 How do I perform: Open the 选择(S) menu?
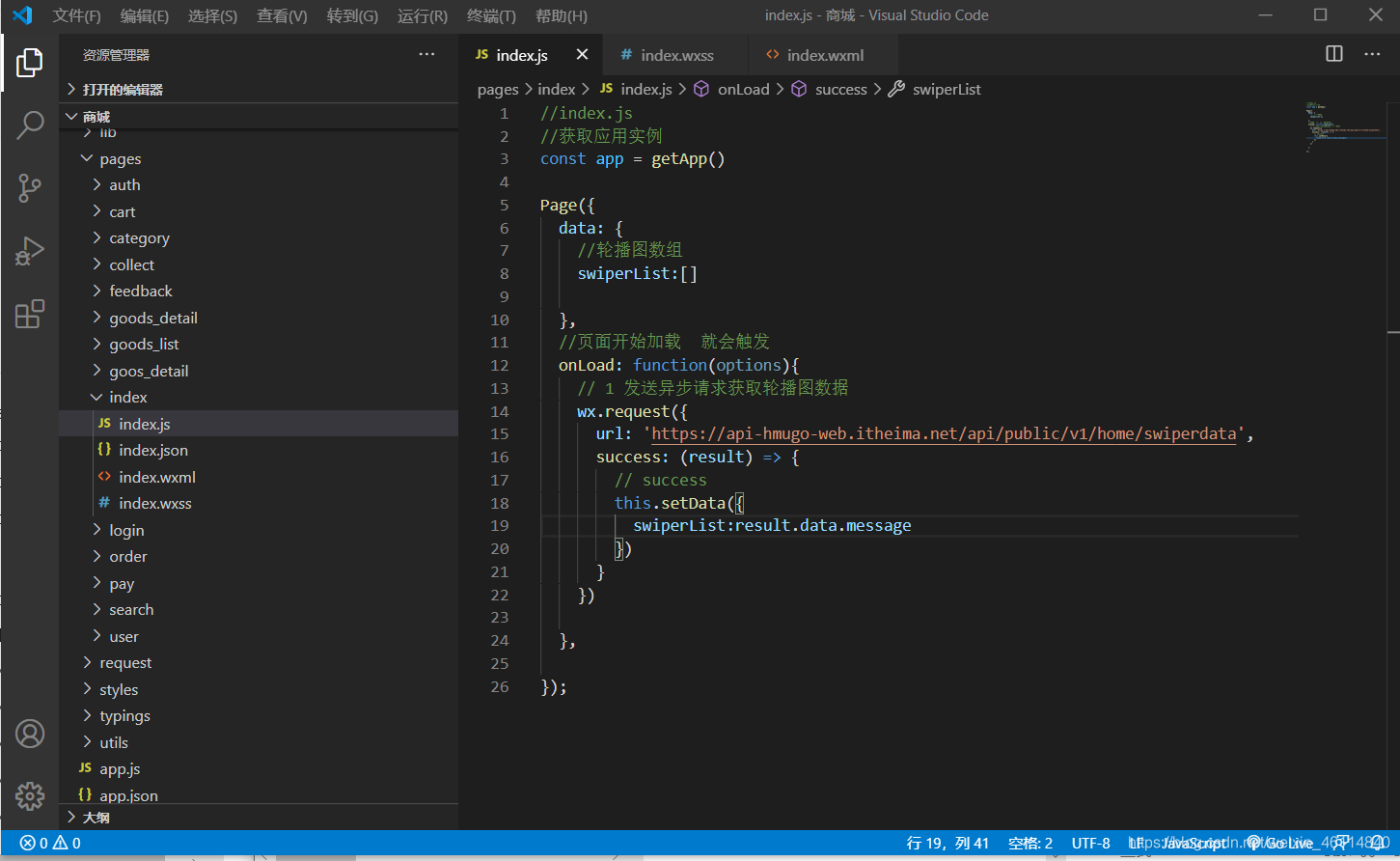pyautogui.click(x=212, y=15)
